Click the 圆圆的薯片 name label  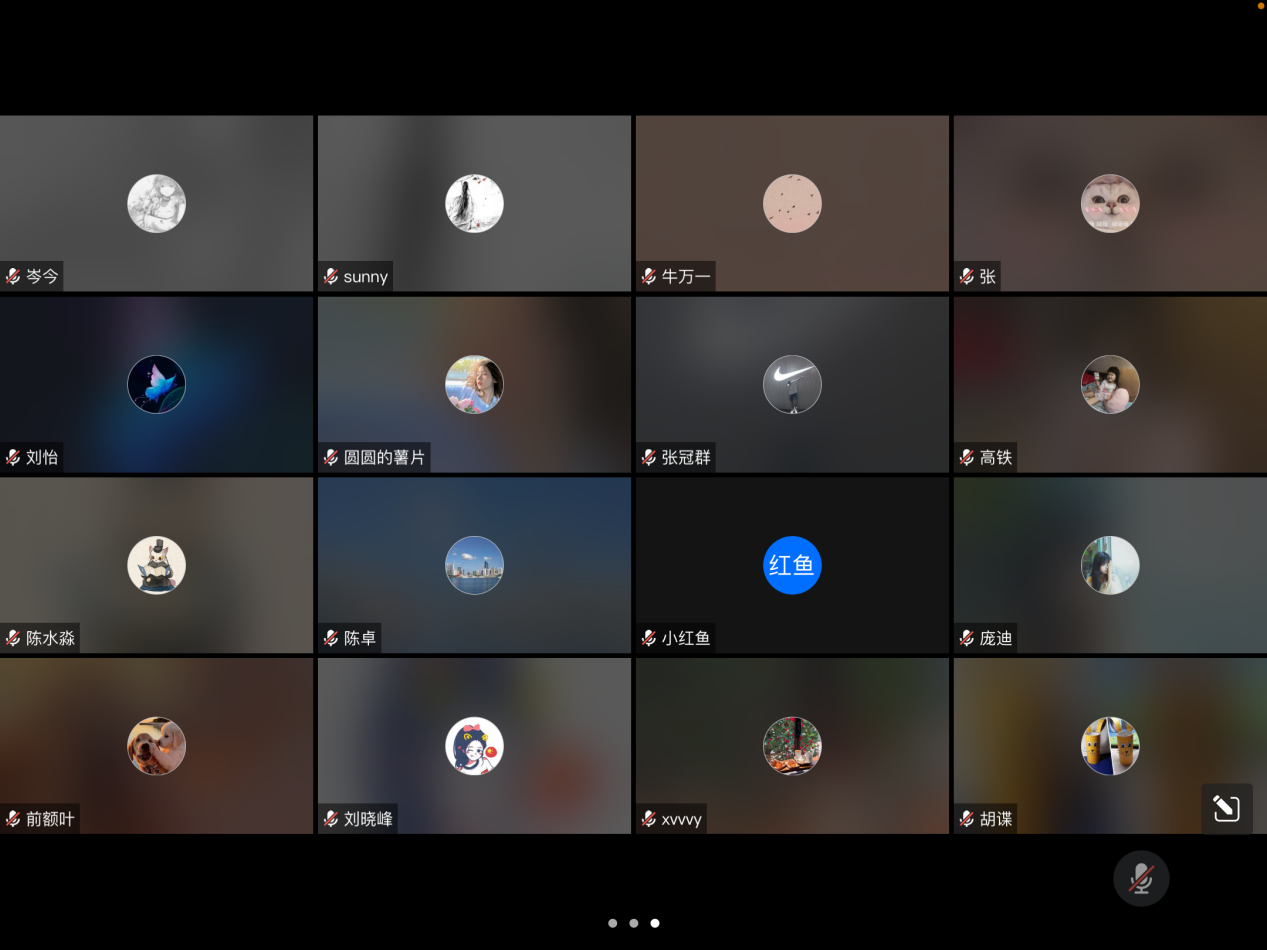[384, 458]
